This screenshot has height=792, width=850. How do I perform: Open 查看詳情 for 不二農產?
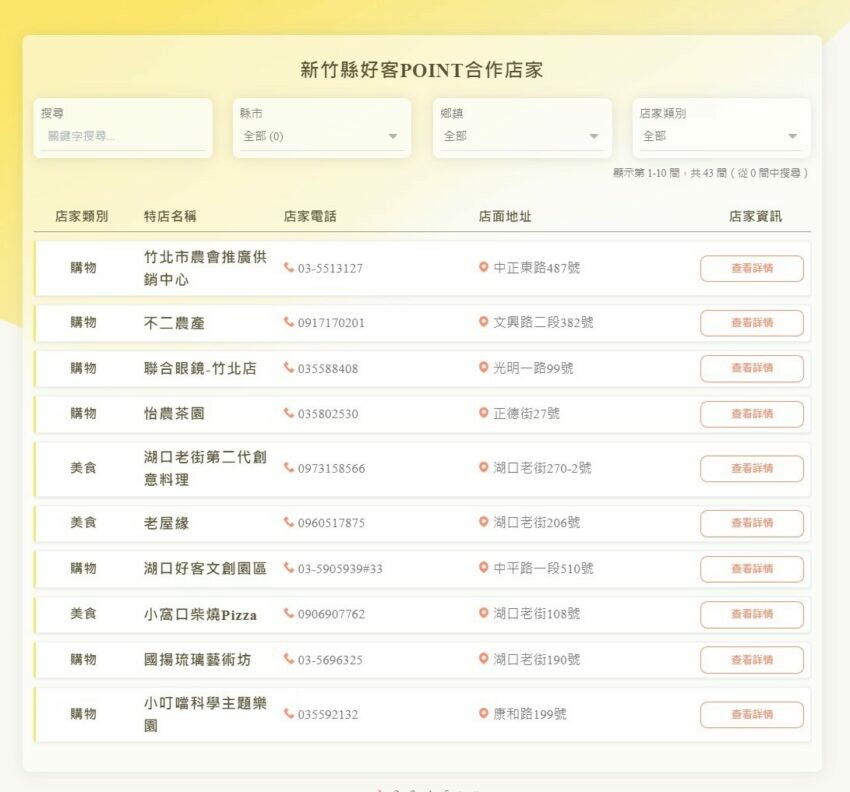click(x=751, y=323)
